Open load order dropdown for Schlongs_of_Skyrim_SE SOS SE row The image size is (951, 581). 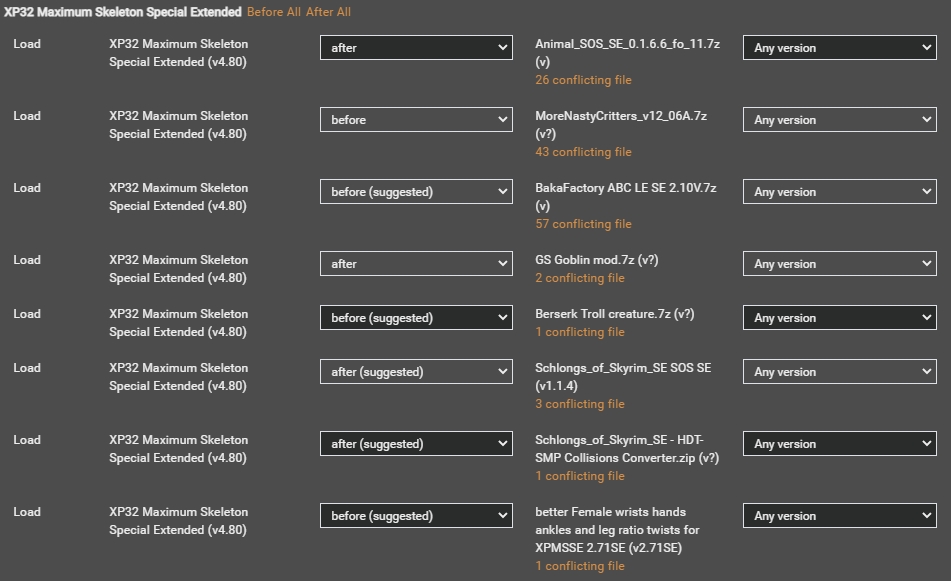[416, 372]
